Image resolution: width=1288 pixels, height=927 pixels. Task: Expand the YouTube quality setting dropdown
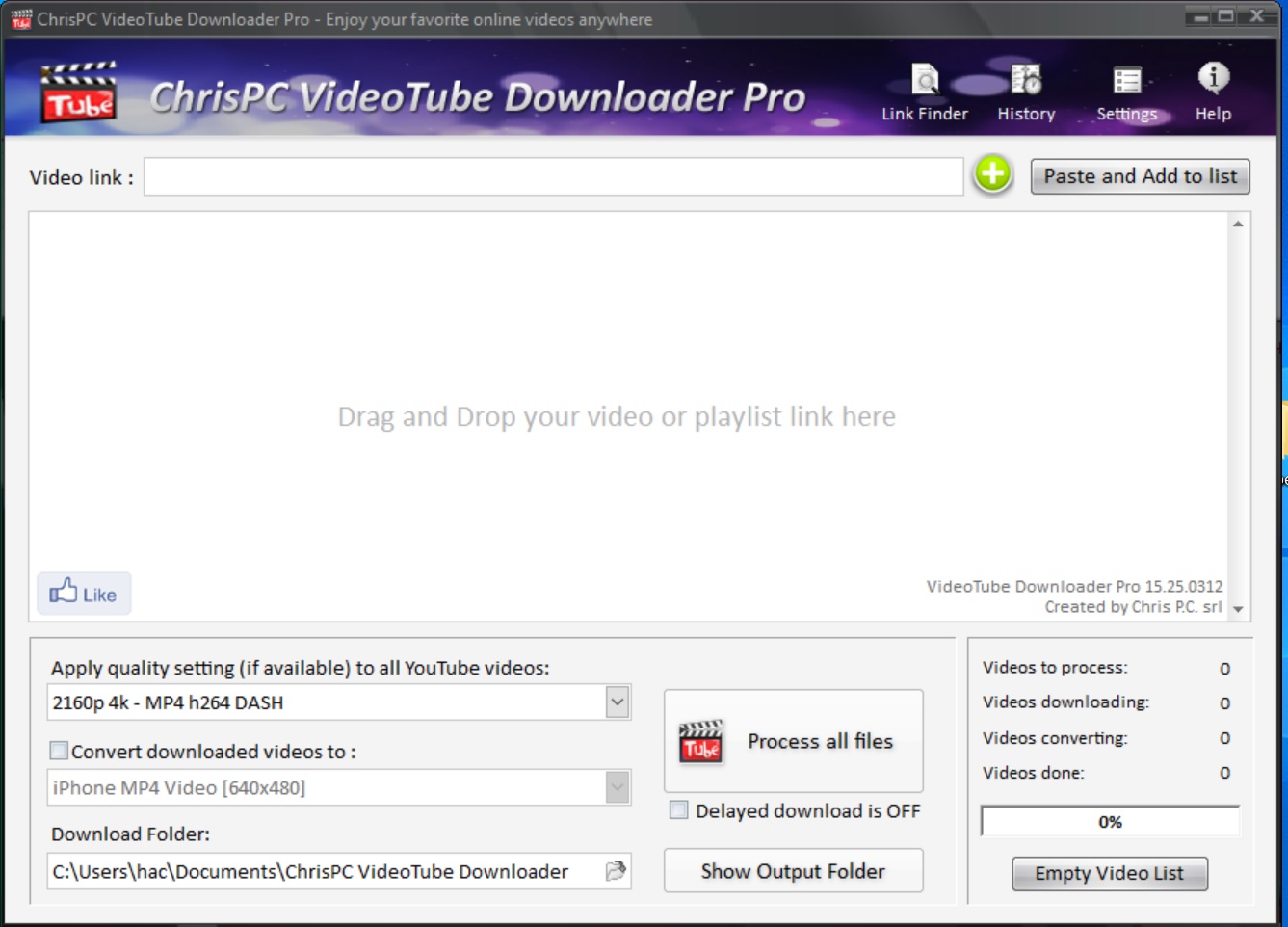[618, 702]
